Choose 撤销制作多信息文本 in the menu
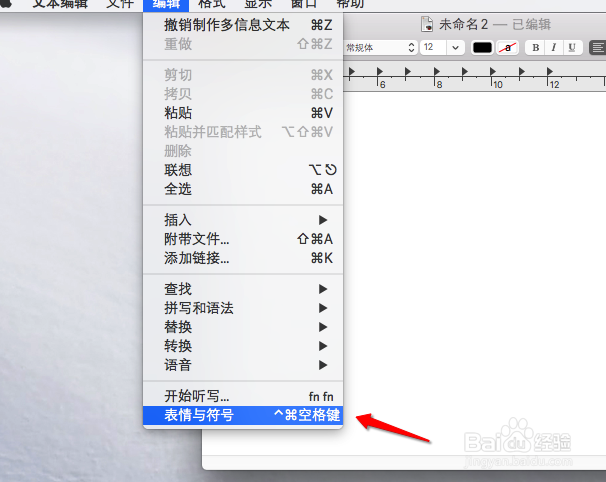The image size is (606, 482). tap(243, 25)
